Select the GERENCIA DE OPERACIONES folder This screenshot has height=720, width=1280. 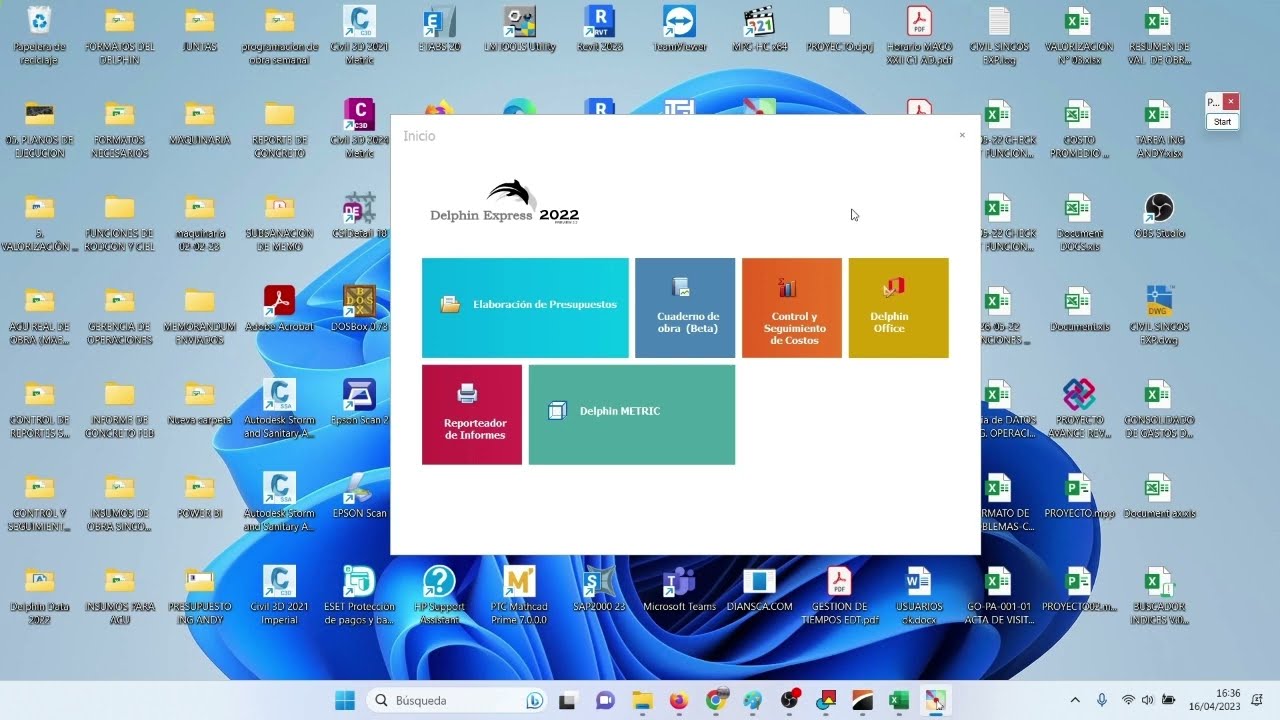pos(120,314)
